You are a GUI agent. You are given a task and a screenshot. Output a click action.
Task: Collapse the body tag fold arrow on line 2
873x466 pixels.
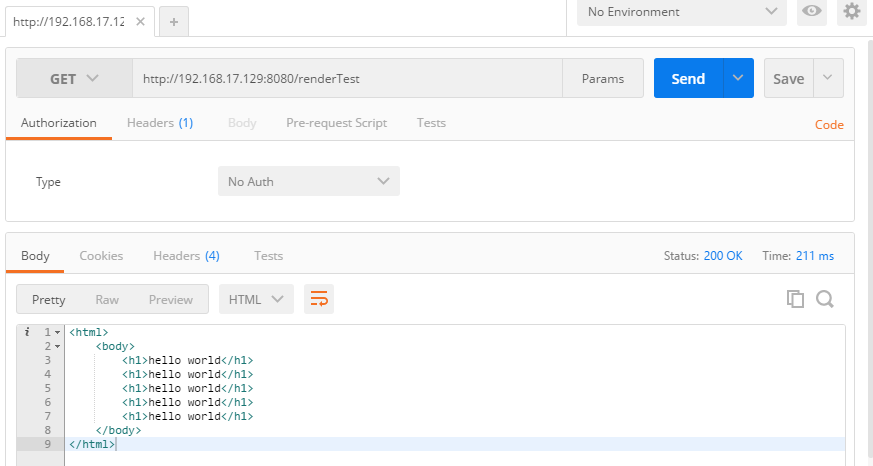(58, 346)
